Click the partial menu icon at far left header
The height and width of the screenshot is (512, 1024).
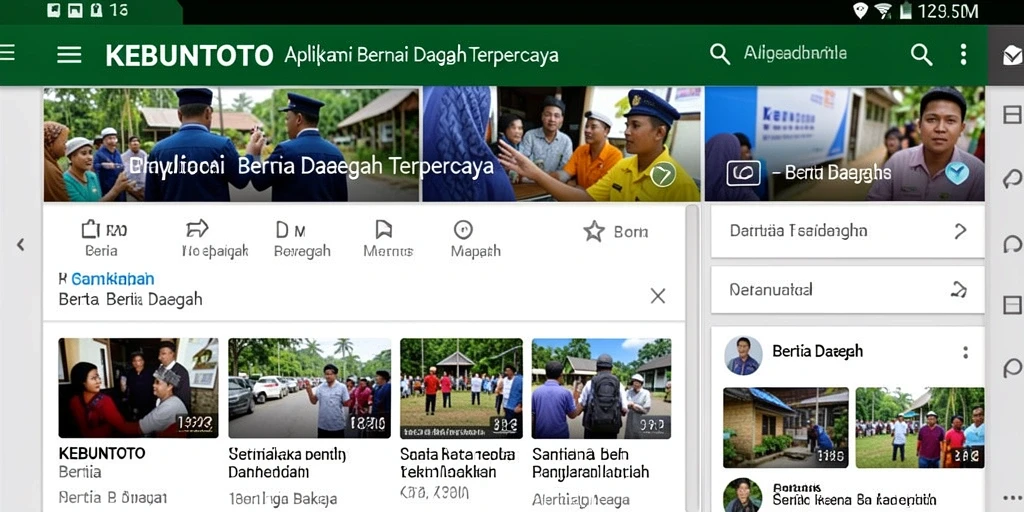click(x=7, y=54)
